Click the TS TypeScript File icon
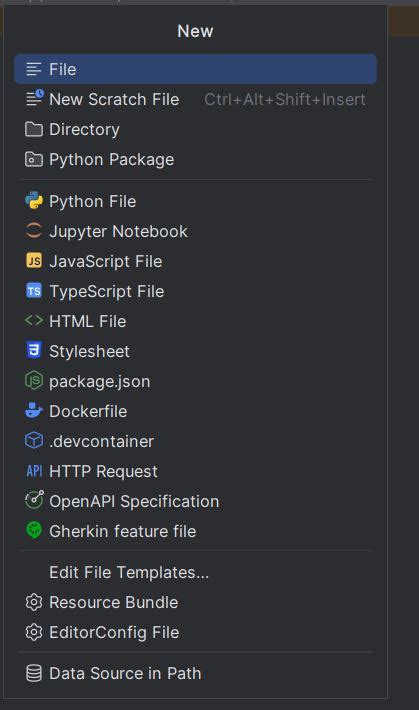The image size is (419, 710). click(x=34, y=291)
